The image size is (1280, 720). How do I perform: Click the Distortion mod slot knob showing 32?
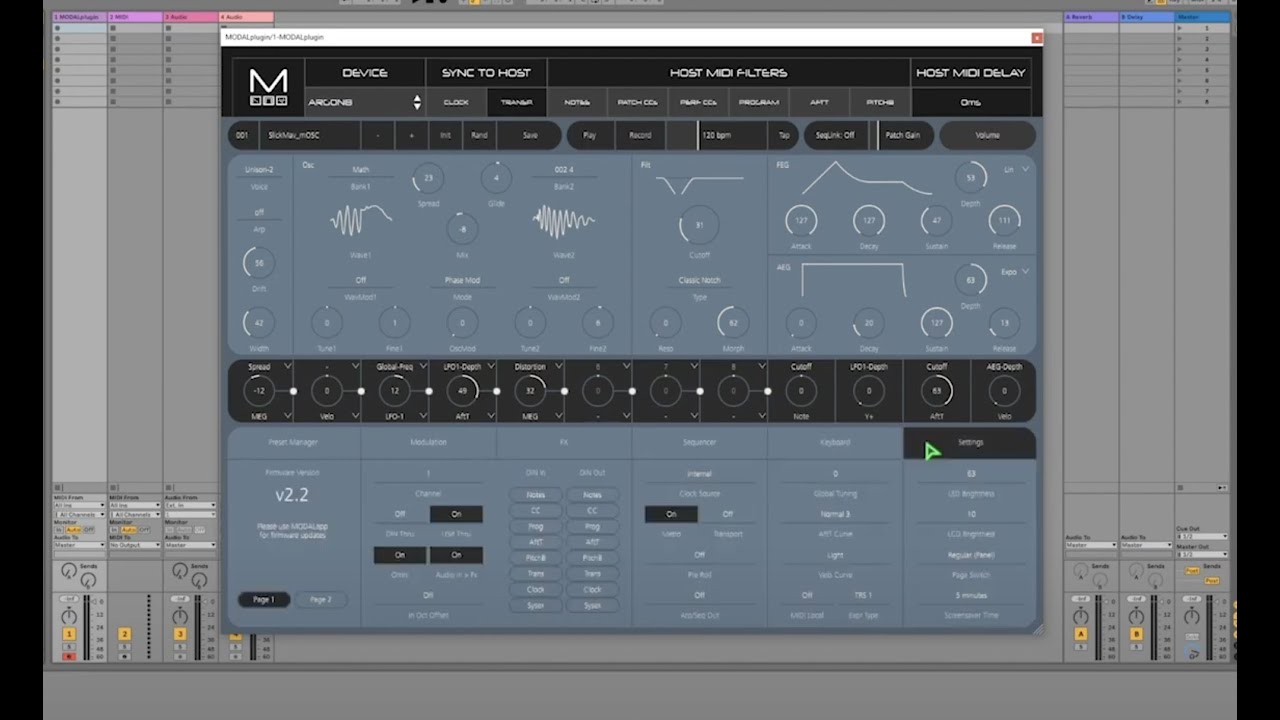pyautogui.click(x=530, y=391)
